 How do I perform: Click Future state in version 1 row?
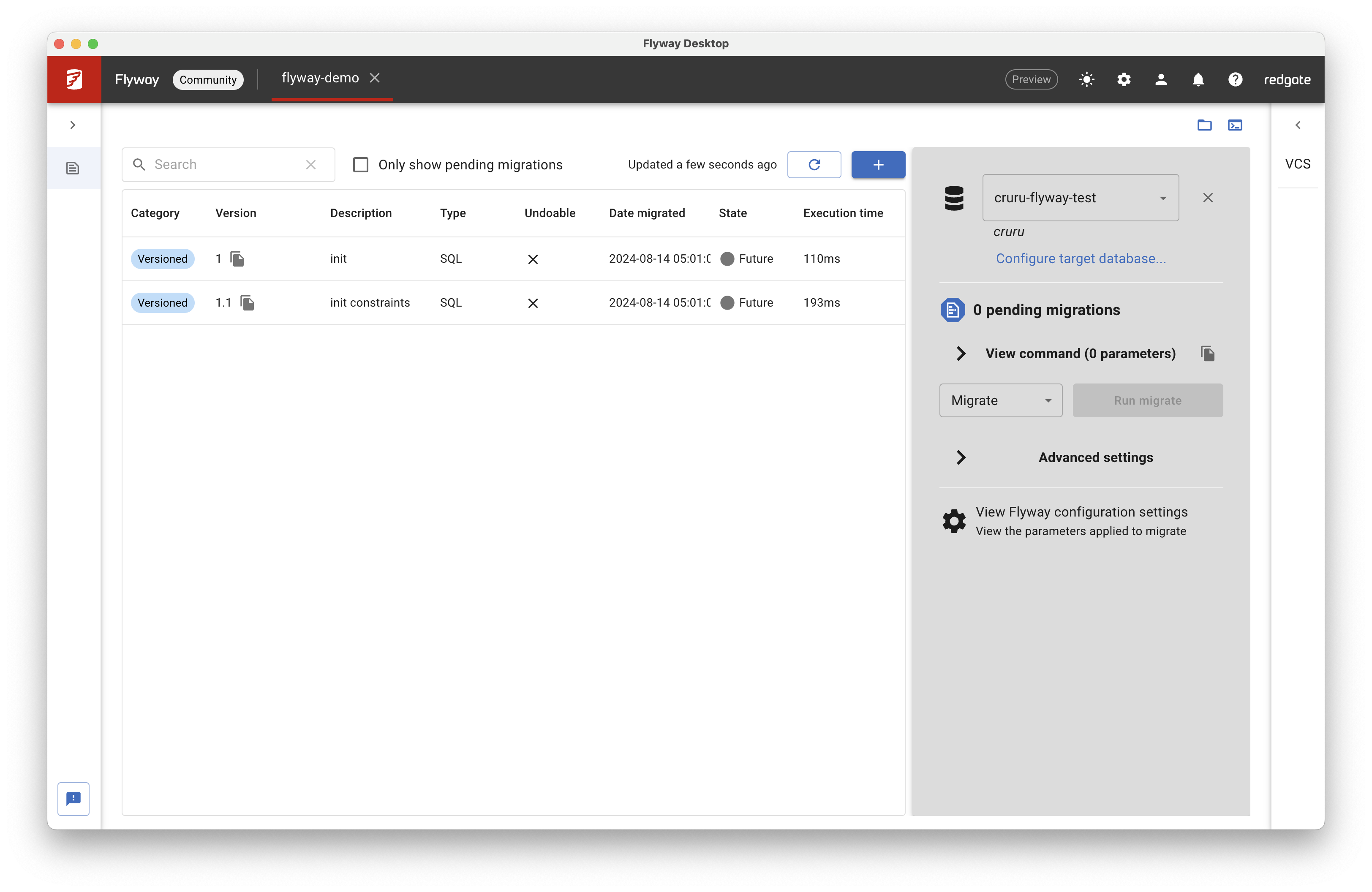click(x=746, y=259)
